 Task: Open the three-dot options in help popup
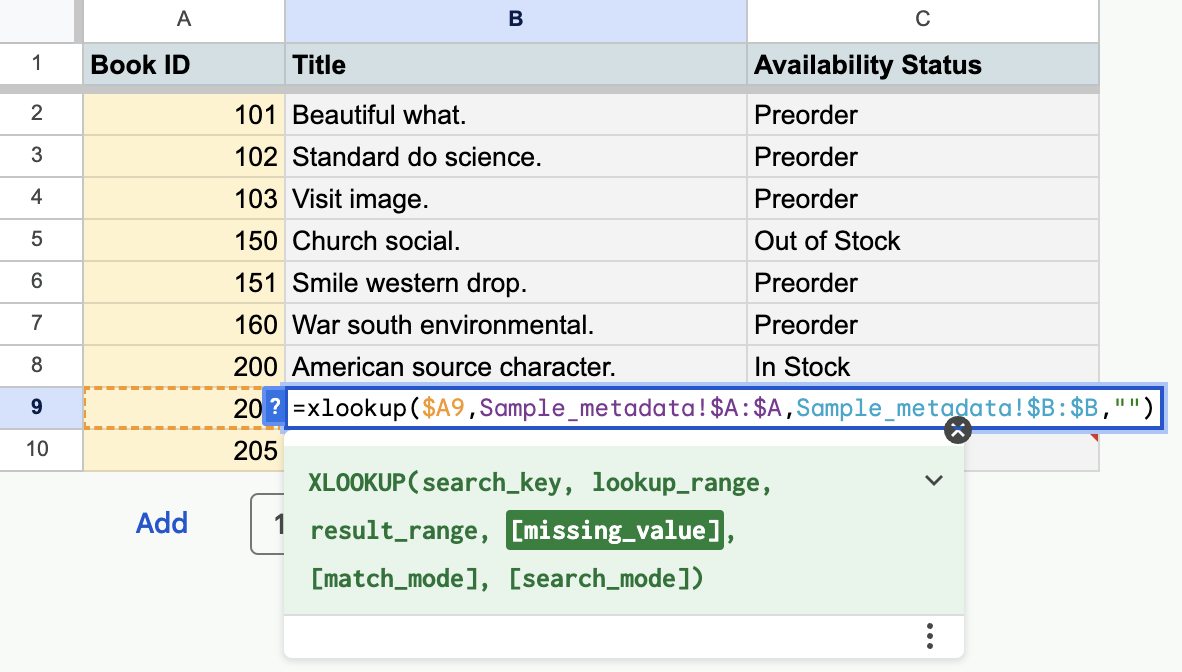(930, 635)
